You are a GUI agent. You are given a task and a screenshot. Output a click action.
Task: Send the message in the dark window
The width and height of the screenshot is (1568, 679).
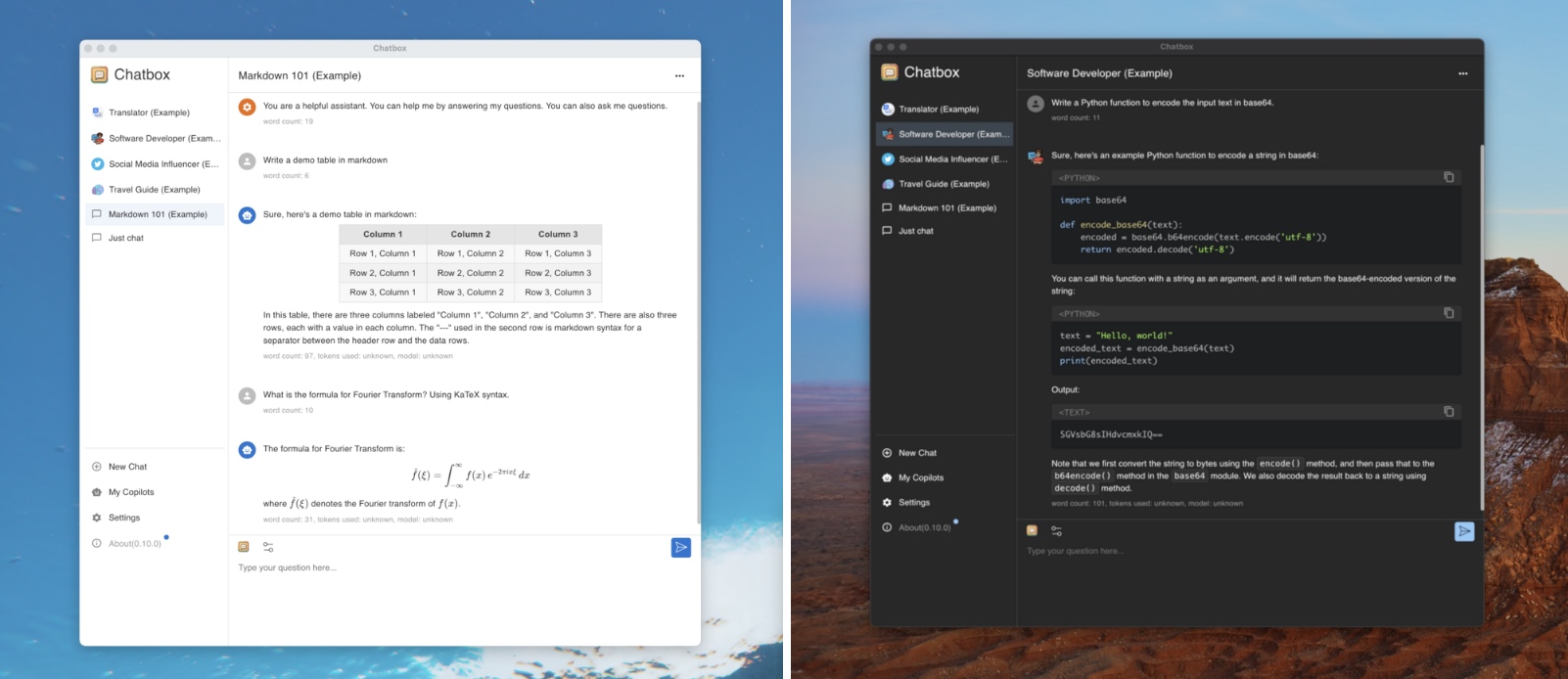(x=1464, y=531)
